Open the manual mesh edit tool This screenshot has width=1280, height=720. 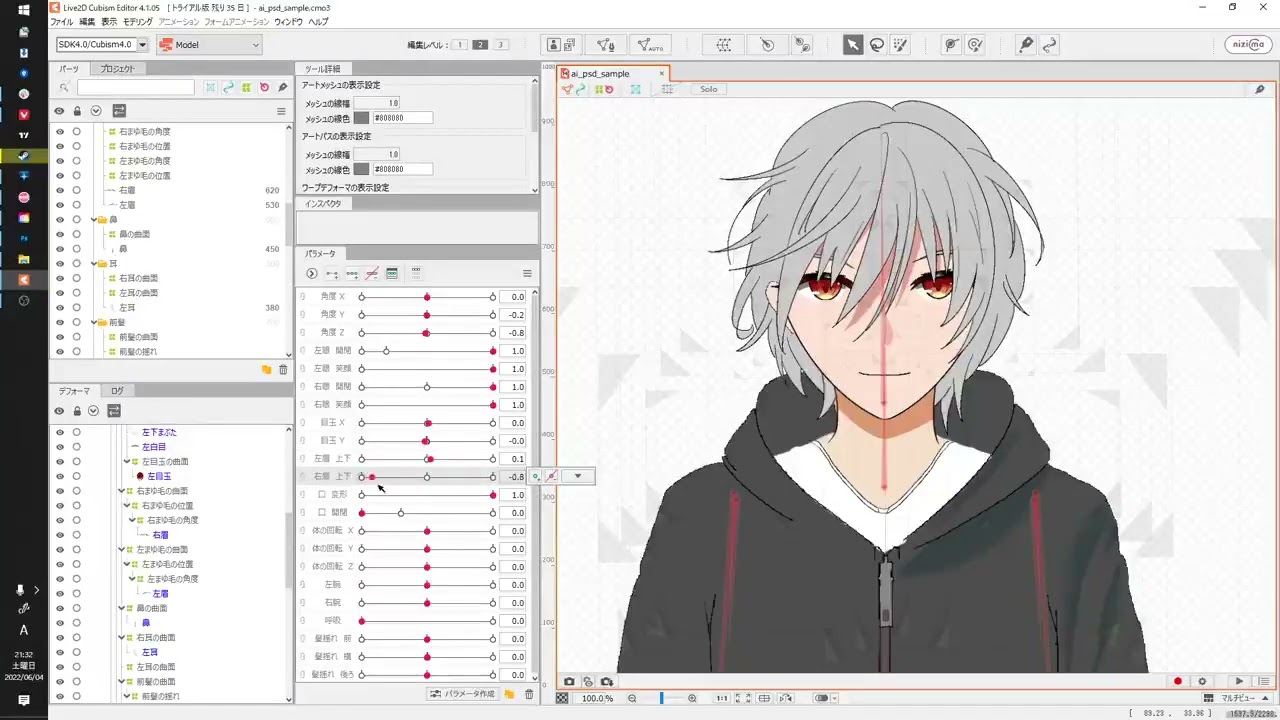click(606, 44)
